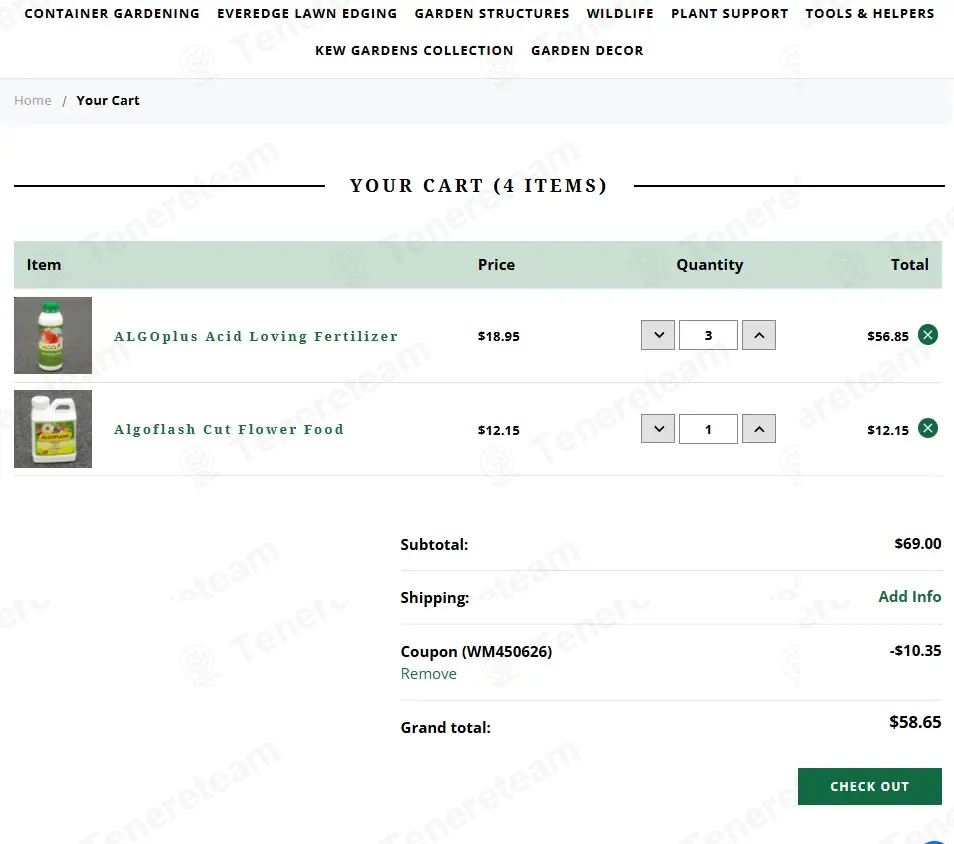
Task: Click the Your Cart (4 Items) heading
Action: [x=479, y=186]
